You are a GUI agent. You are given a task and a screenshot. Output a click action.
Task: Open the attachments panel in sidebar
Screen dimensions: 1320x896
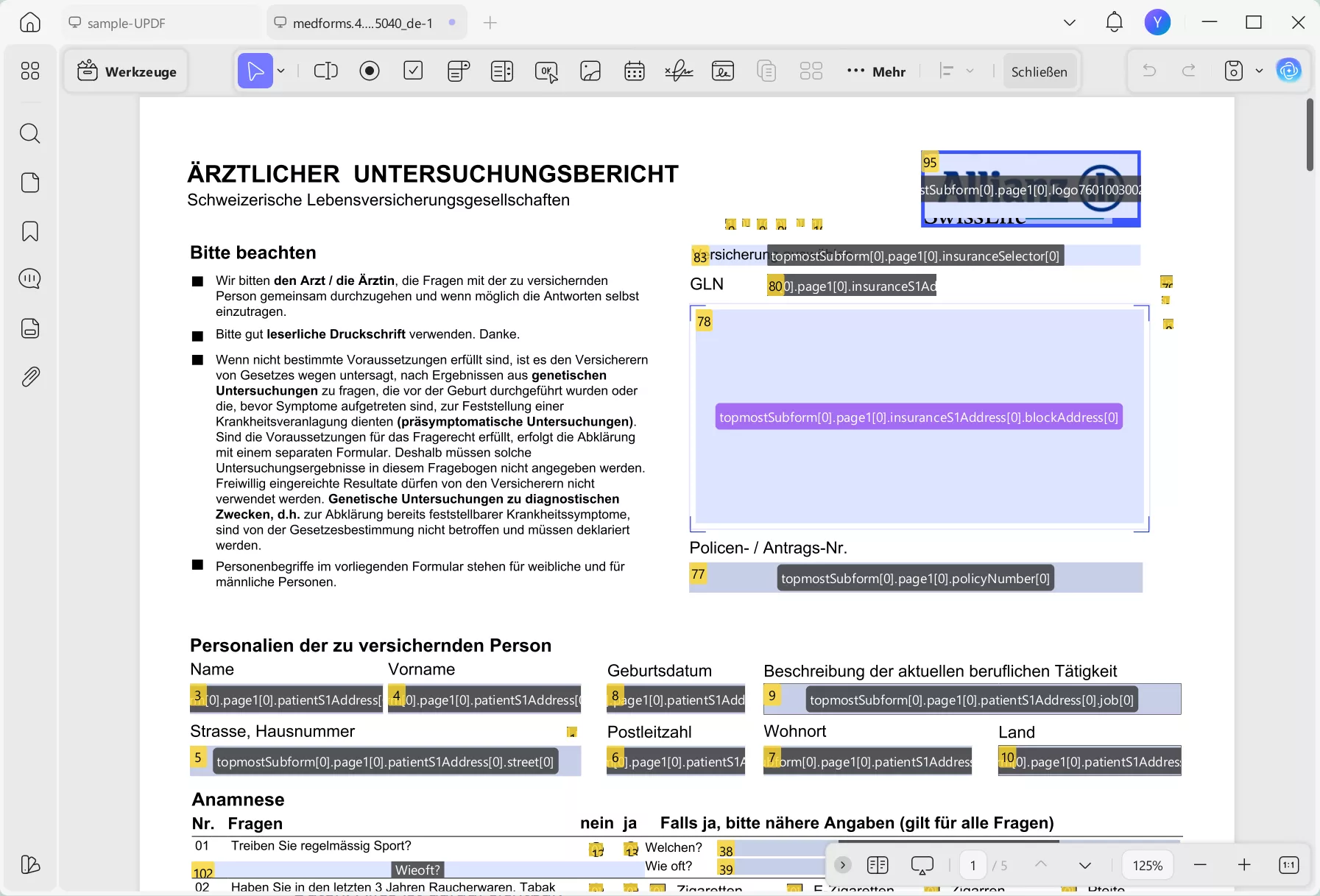[30, 376]
